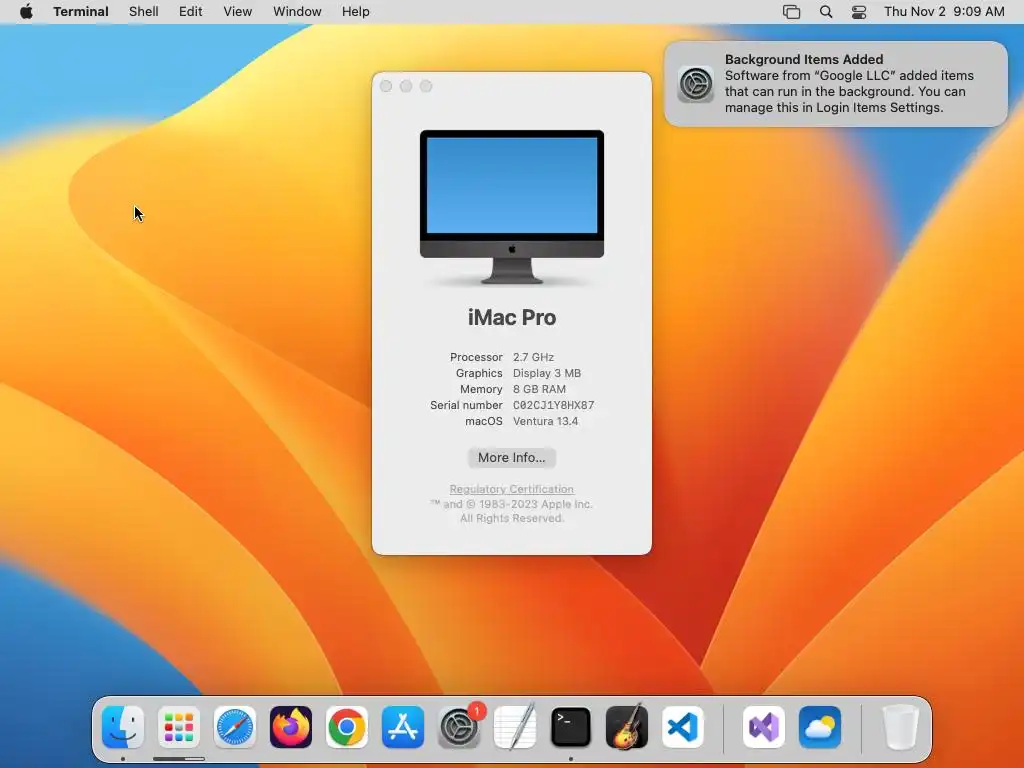This screenshot has width=1024, height=768.
Task: Open the View menu
Action: 238,12
